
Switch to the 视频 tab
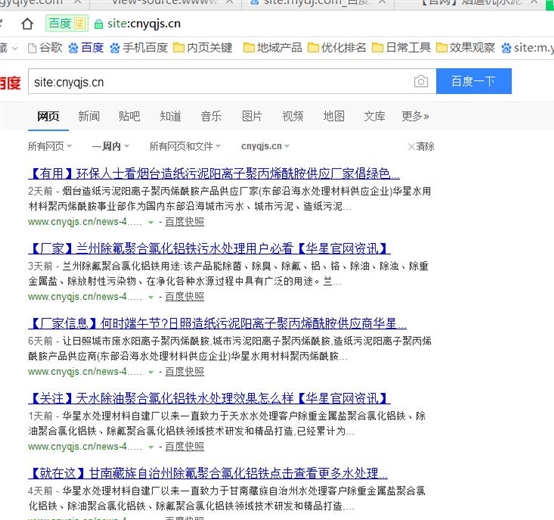[293, 116]
